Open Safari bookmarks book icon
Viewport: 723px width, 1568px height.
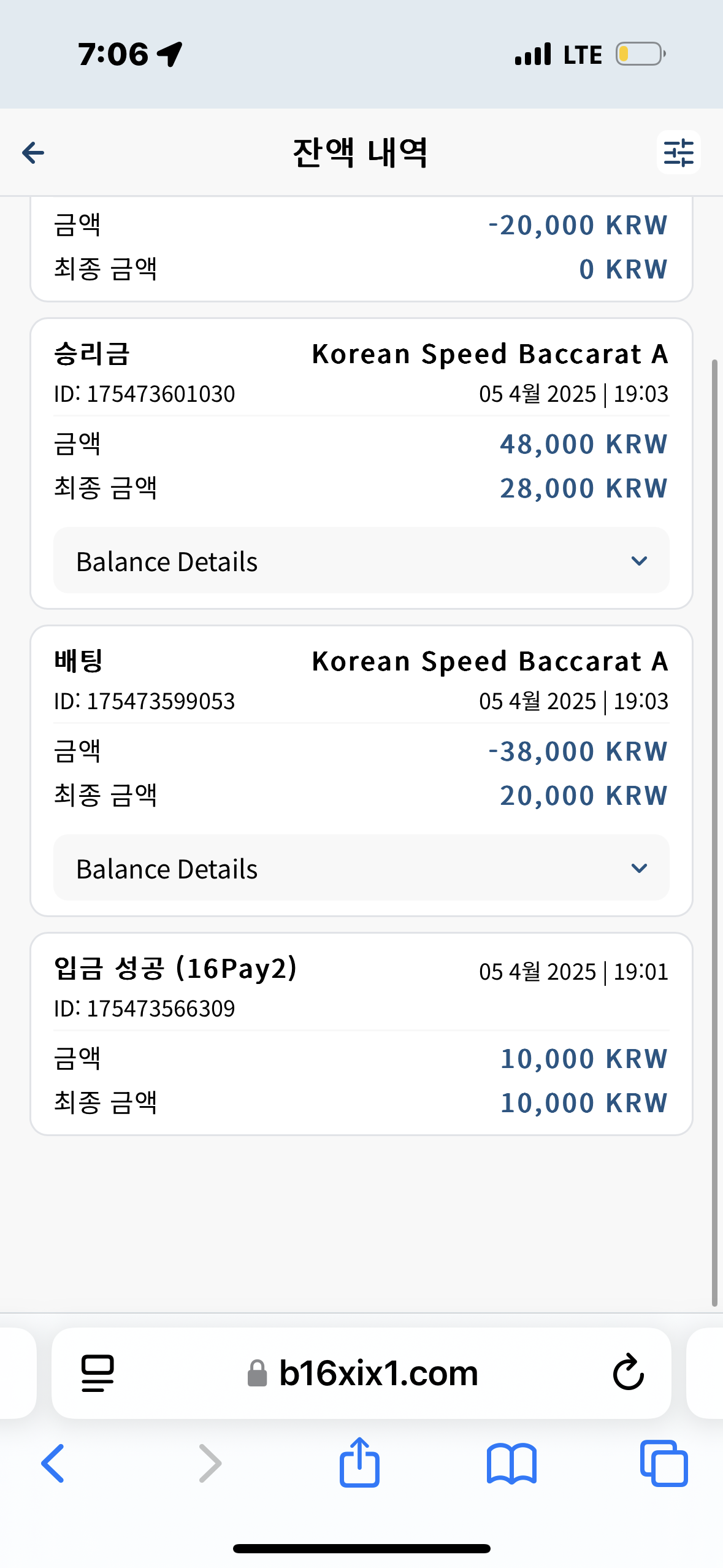[511, 1463]
